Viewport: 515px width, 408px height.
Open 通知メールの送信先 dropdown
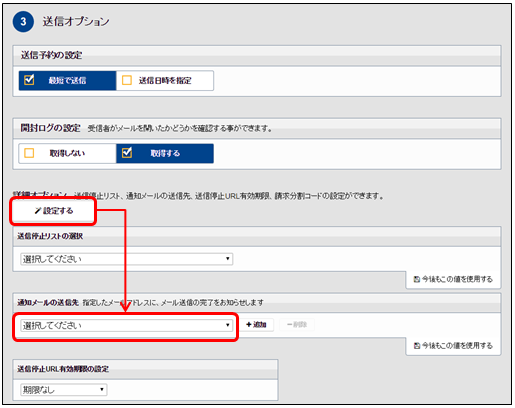127,325
